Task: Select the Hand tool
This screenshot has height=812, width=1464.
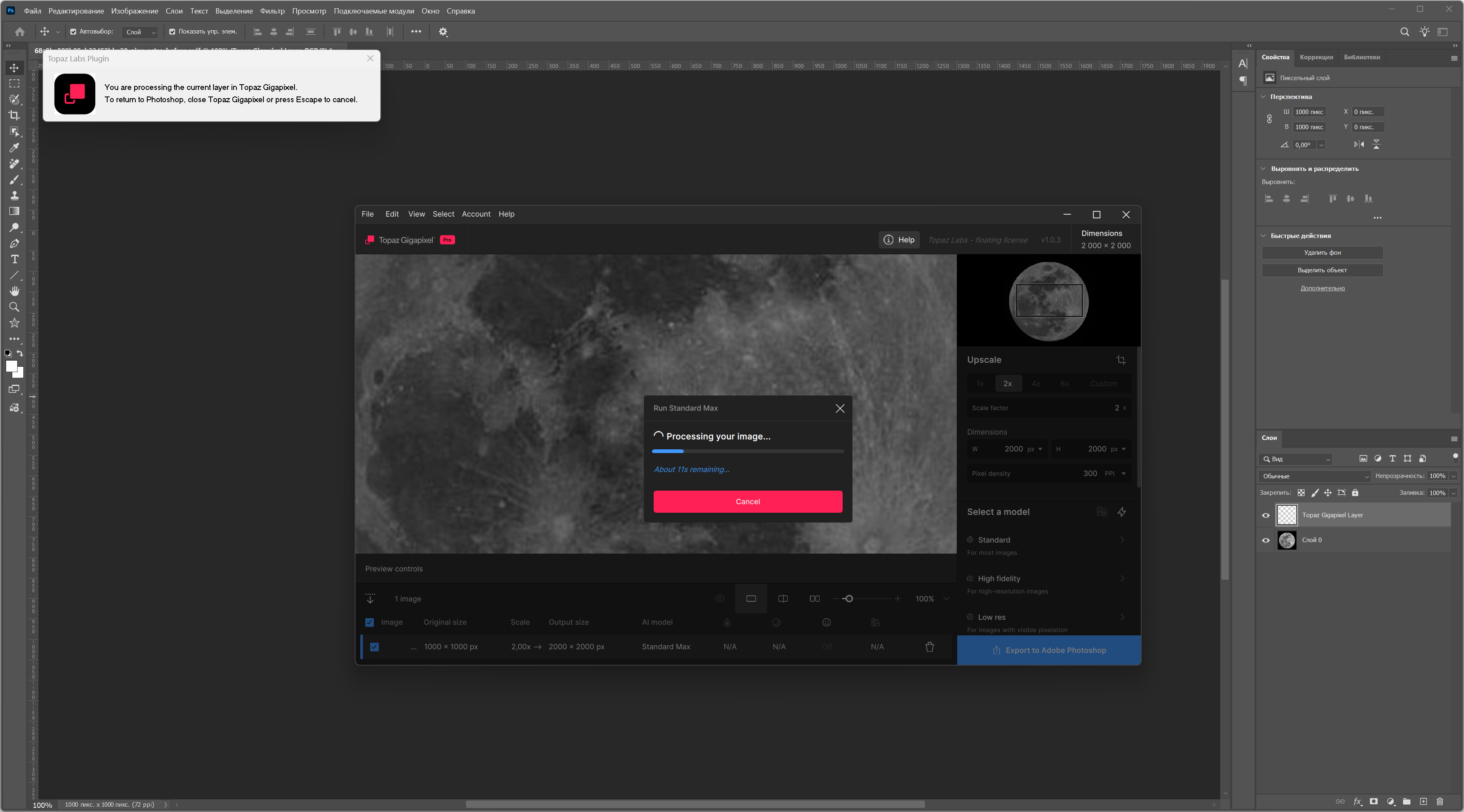Action: (x=14, y=291)
